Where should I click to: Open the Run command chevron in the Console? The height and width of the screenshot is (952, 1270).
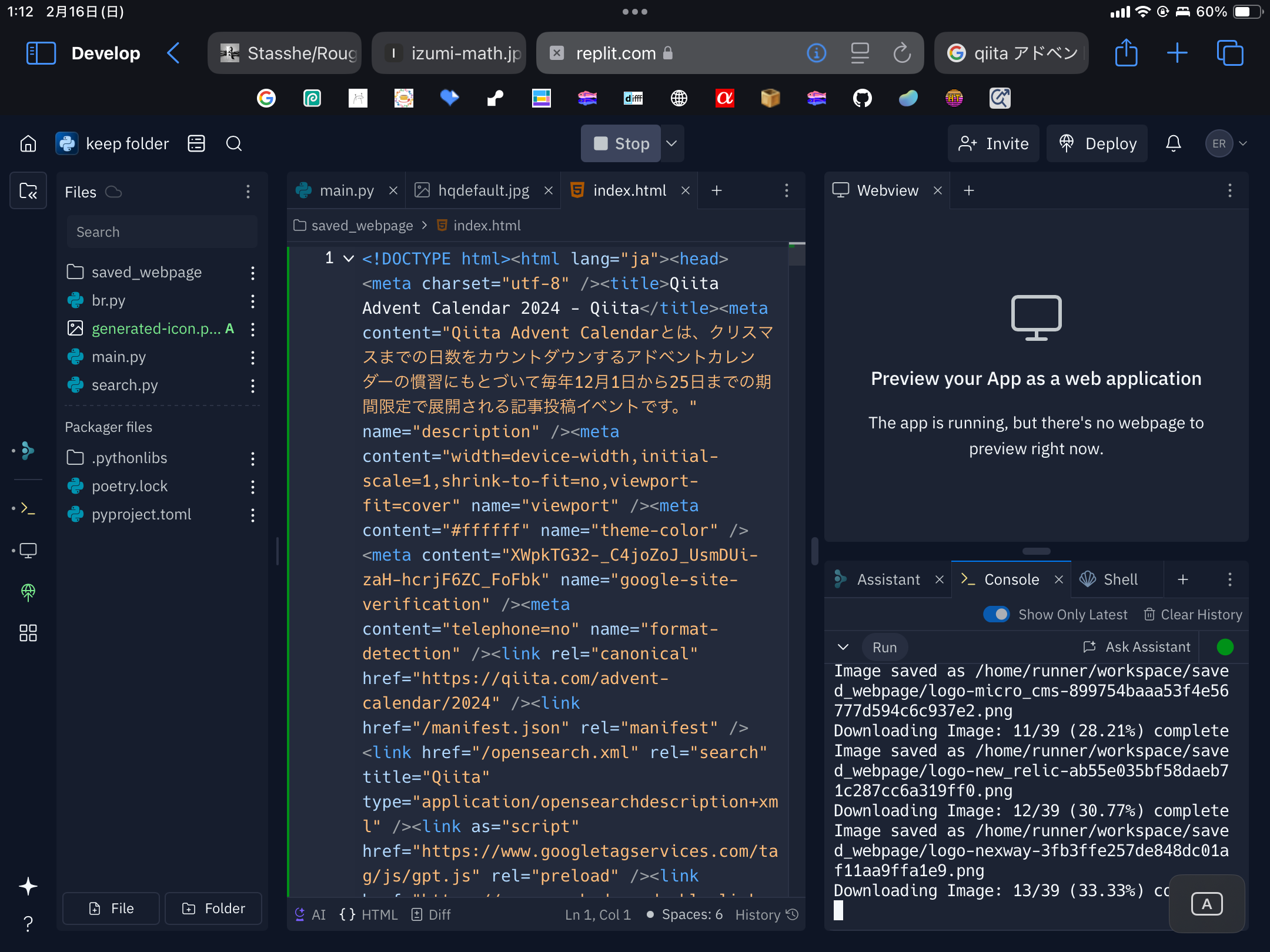(x=843, y=647)
